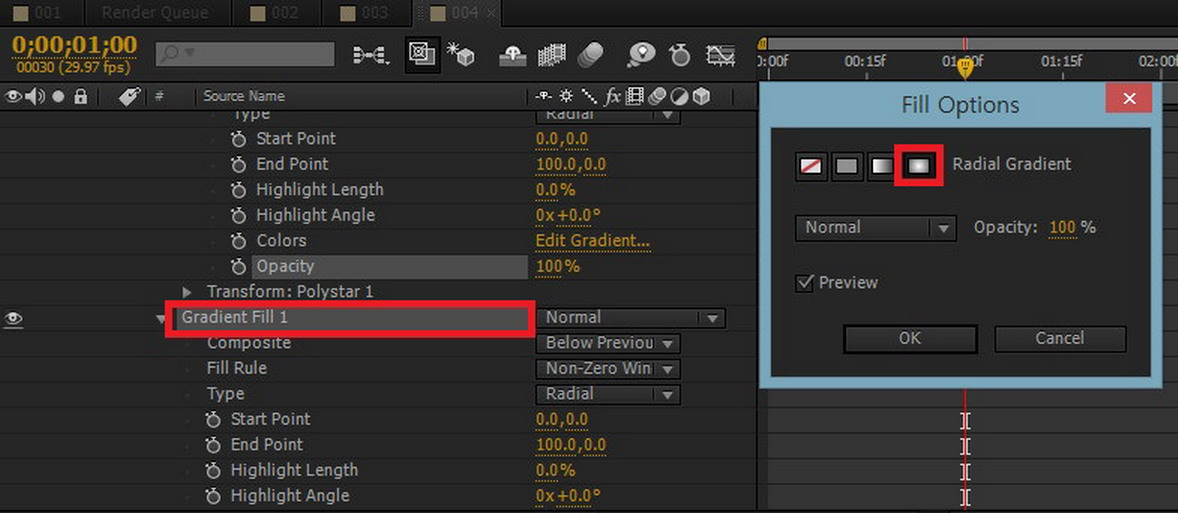
Task: Toggle the Draft 3D button
Action: tap(461, 55)
